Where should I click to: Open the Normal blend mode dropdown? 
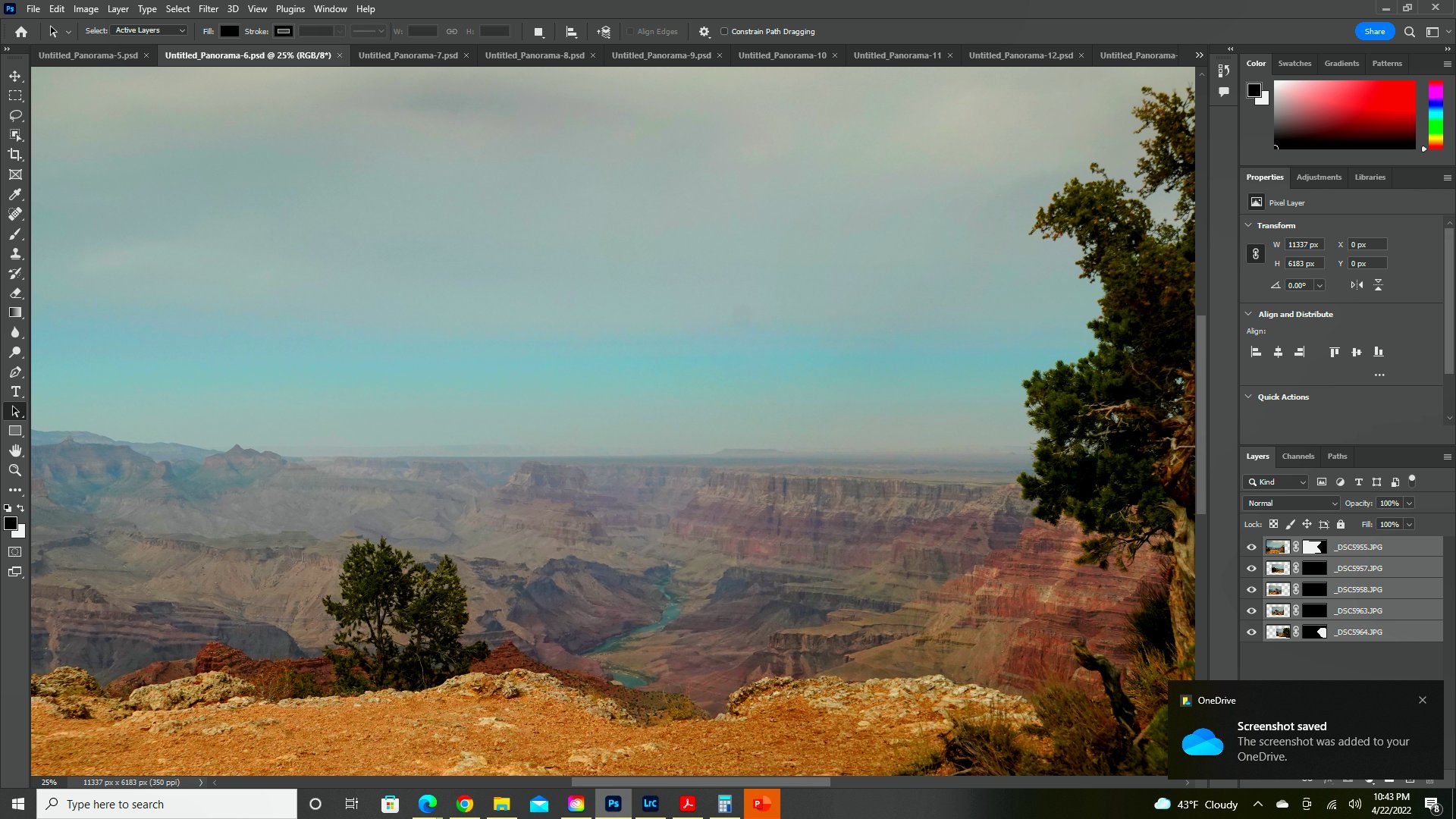1291,503
